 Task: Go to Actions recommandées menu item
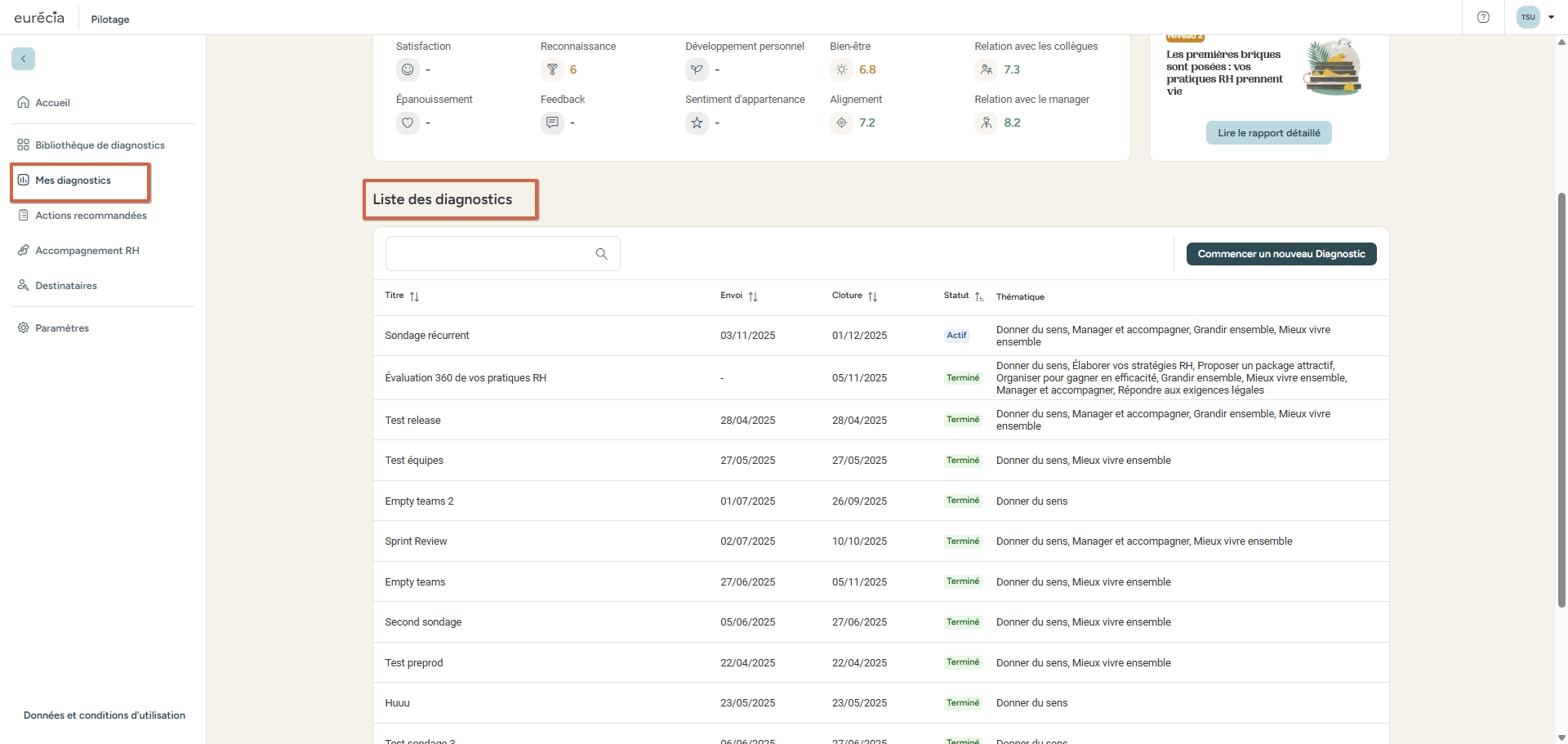tap(91, 216)
